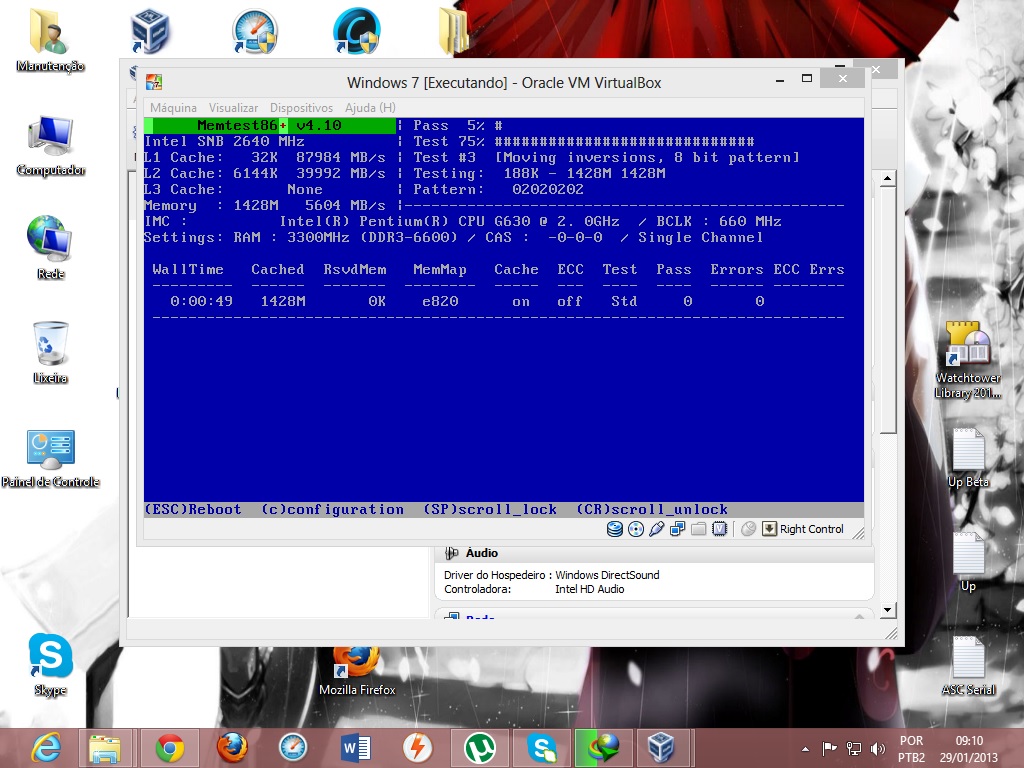The height and width of the screenshot is (768, 1024).
Task: Click the virtualization features status icon
Action: coord(719,529)
